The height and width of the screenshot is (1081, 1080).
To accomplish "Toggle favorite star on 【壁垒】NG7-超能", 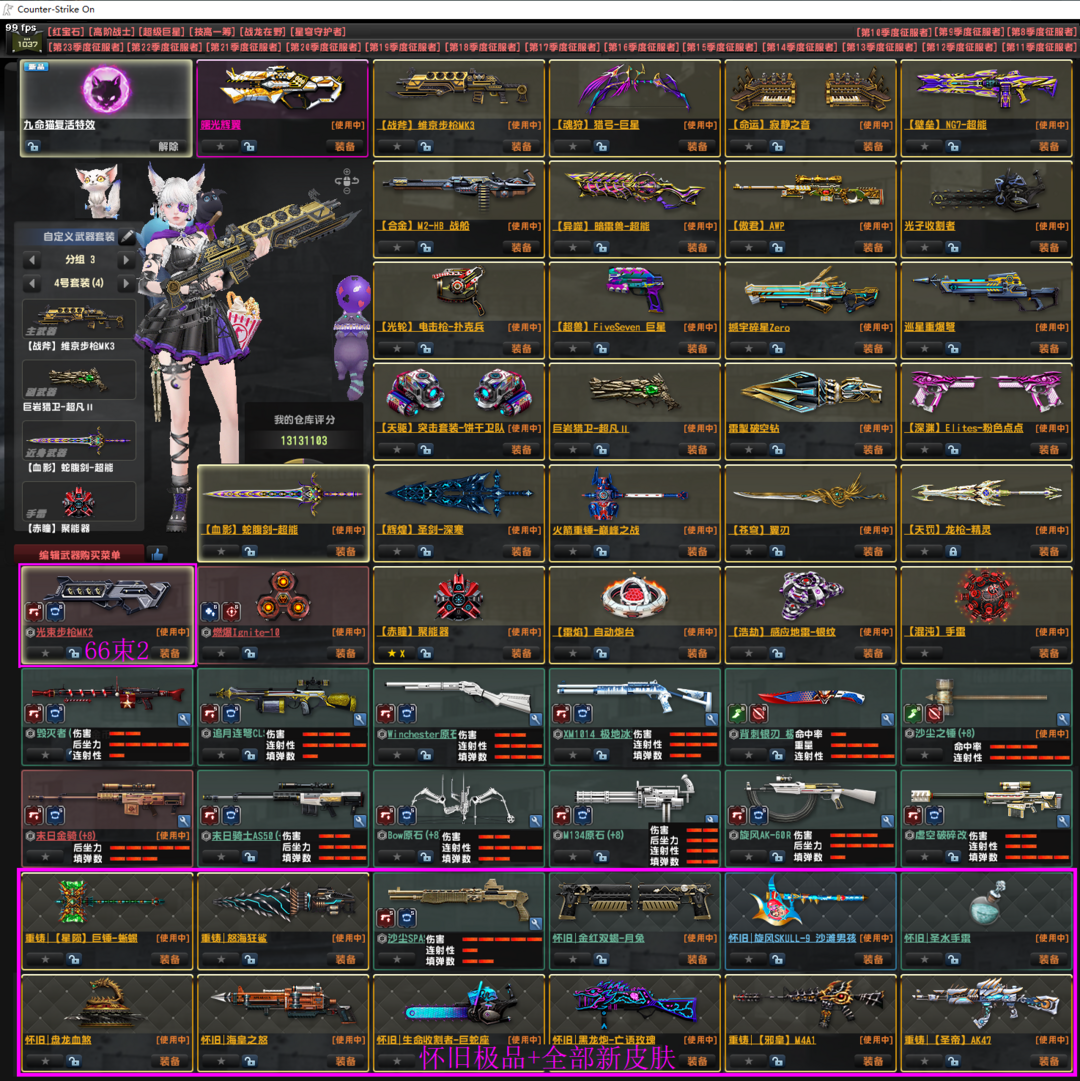I will pyautogui.click(x=925, y=146).
